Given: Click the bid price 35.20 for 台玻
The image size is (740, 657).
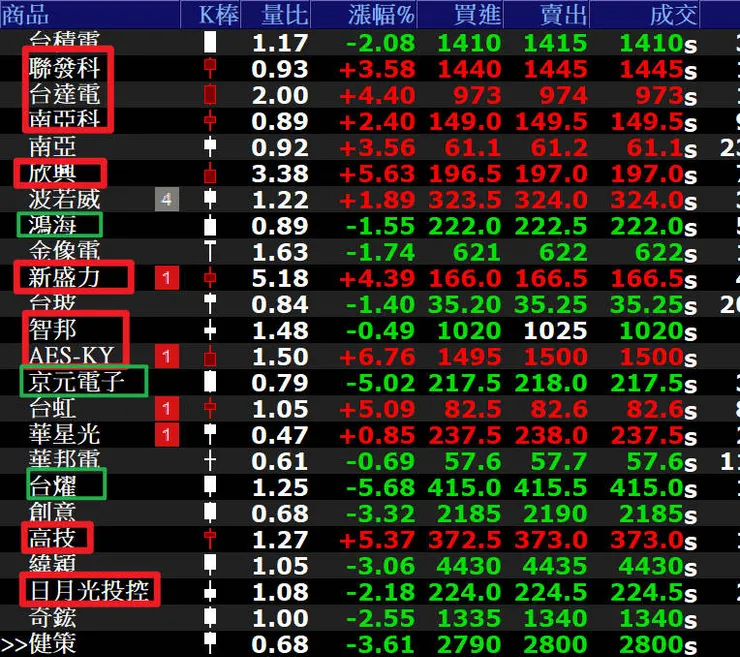Looking at the screenshot, I should coord(465,305).
